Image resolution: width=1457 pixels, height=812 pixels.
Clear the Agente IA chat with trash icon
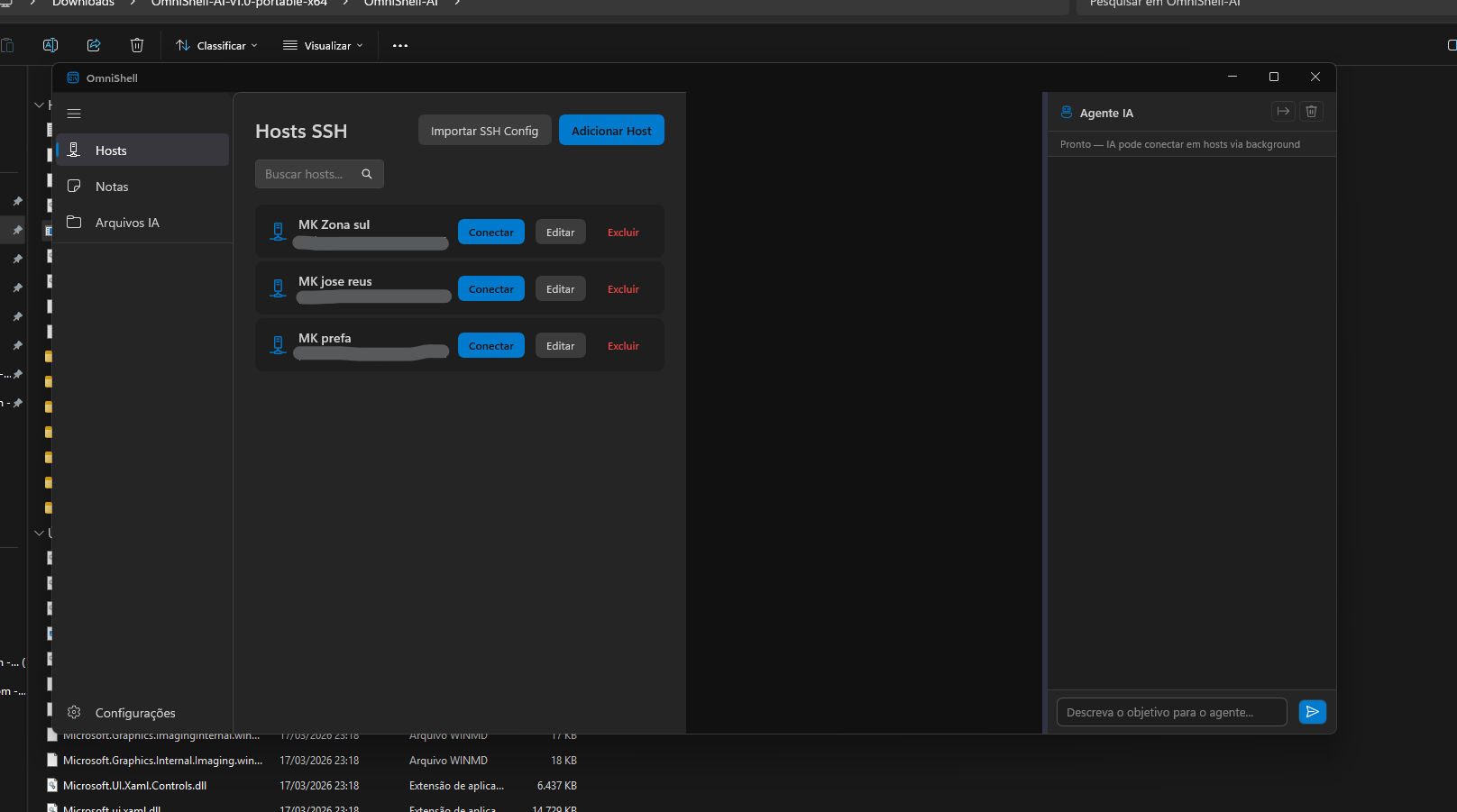coord(1311,111)
